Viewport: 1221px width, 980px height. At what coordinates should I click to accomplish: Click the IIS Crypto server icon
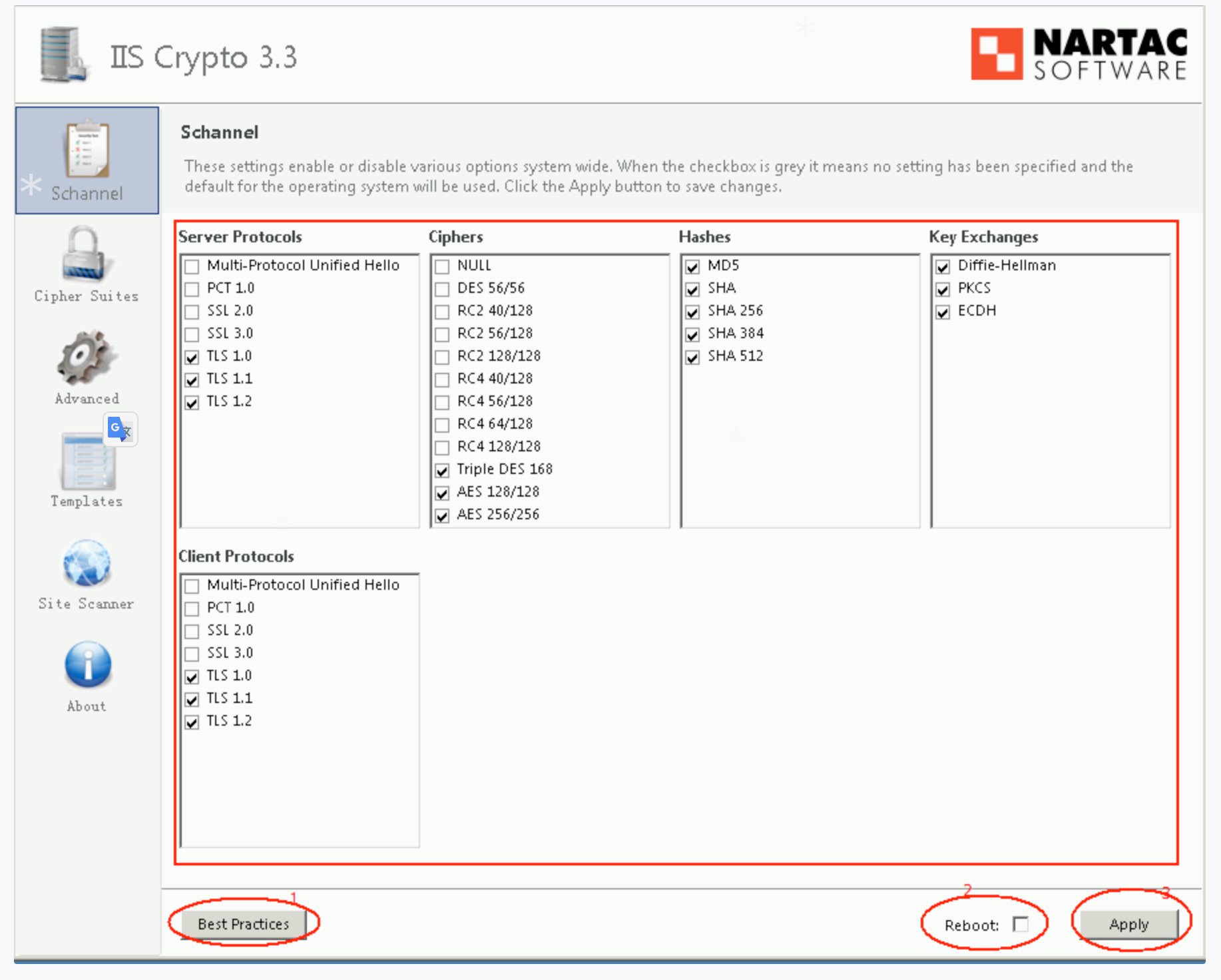pos(63,55)
